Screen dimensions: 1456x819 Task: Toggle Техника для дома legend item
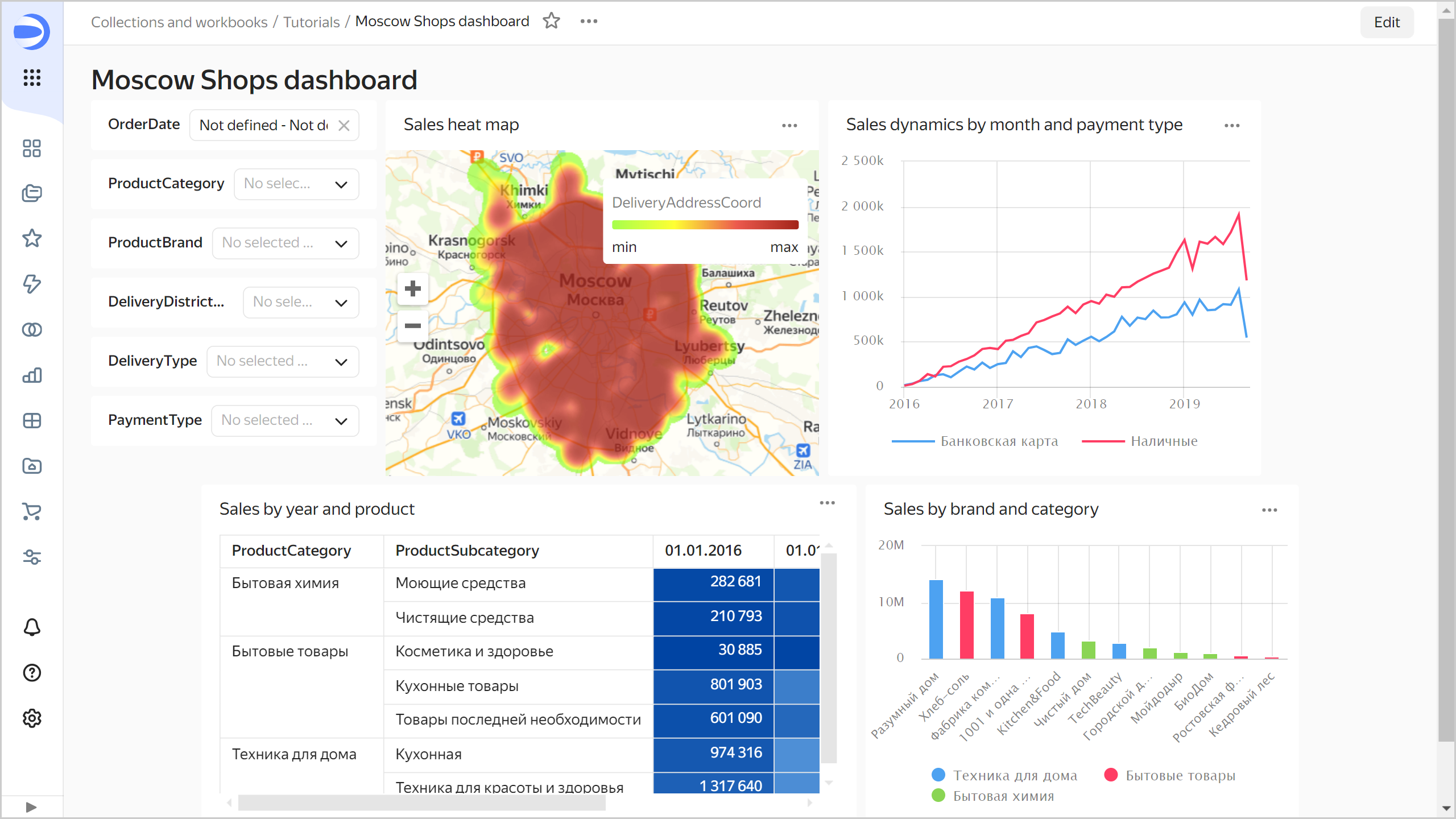click(1015, 776)
